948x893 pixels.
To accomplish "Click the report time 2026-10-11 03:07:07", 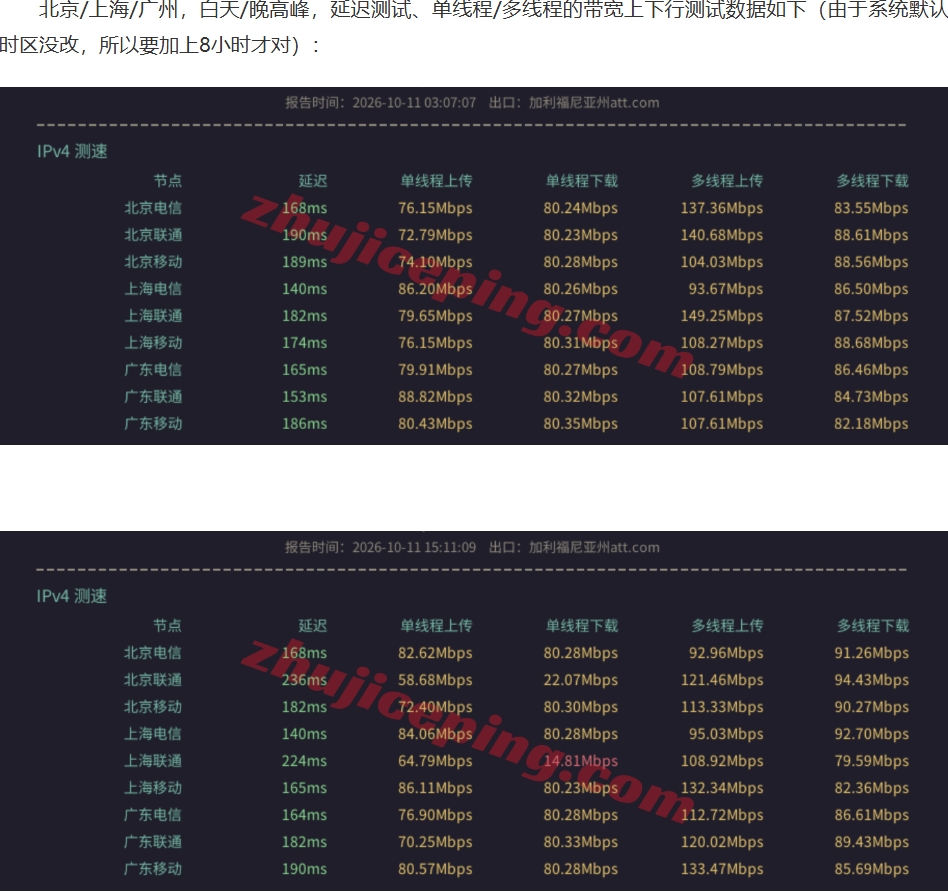I will tap(414, 103).
